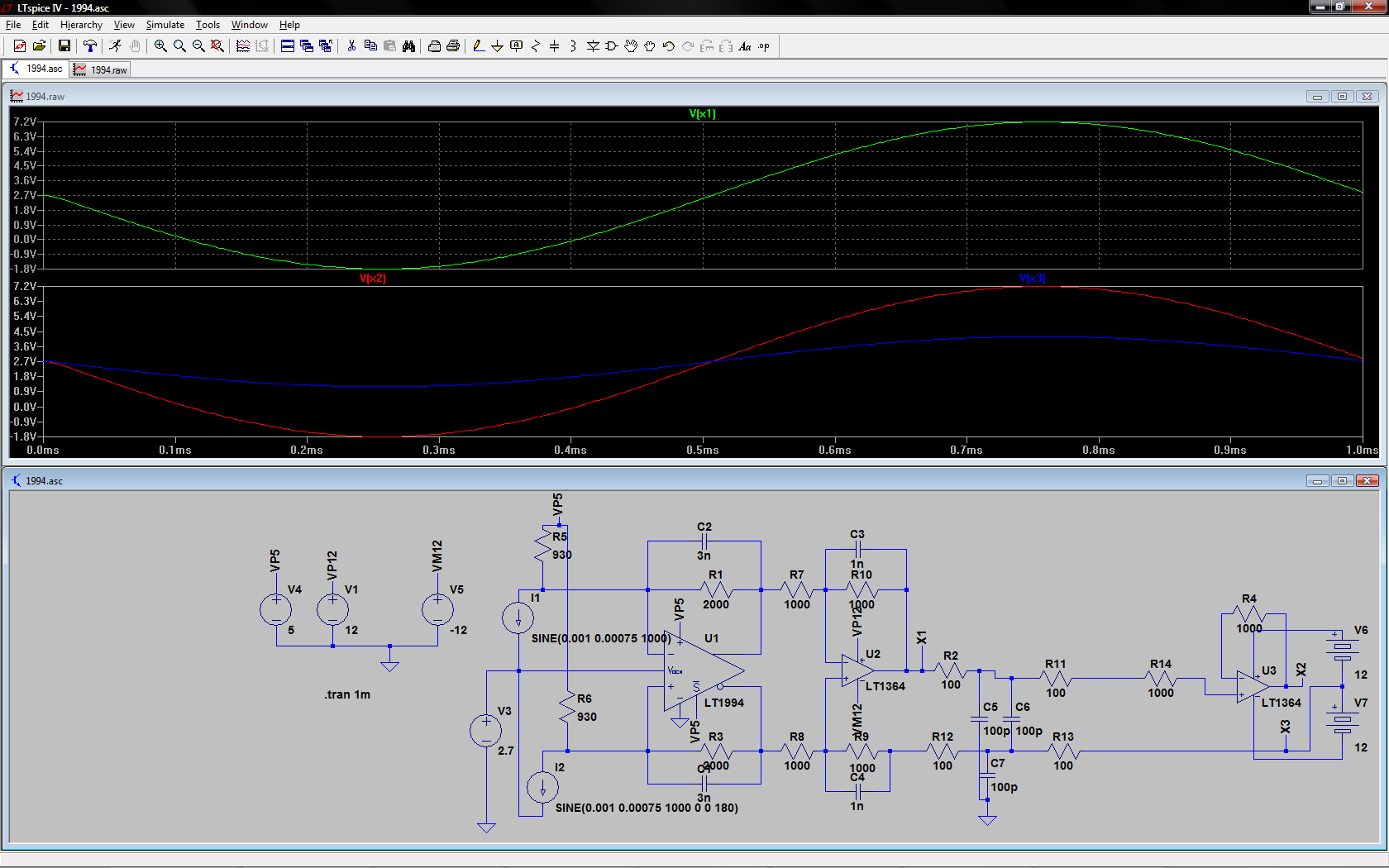
Task: Click the red V(x2) trace label
Action: [373, 279]
